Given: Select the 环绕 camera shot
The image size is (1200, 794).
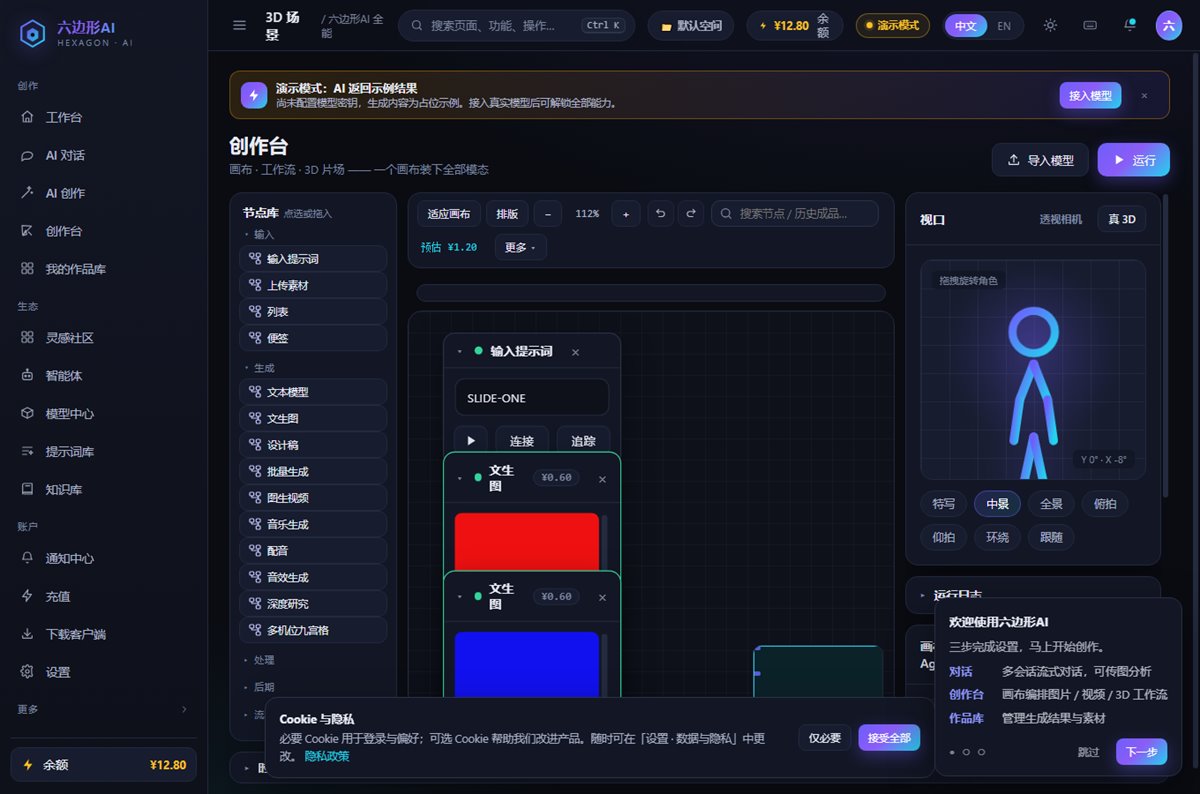Looking at the screenshot, I should 997,537.
